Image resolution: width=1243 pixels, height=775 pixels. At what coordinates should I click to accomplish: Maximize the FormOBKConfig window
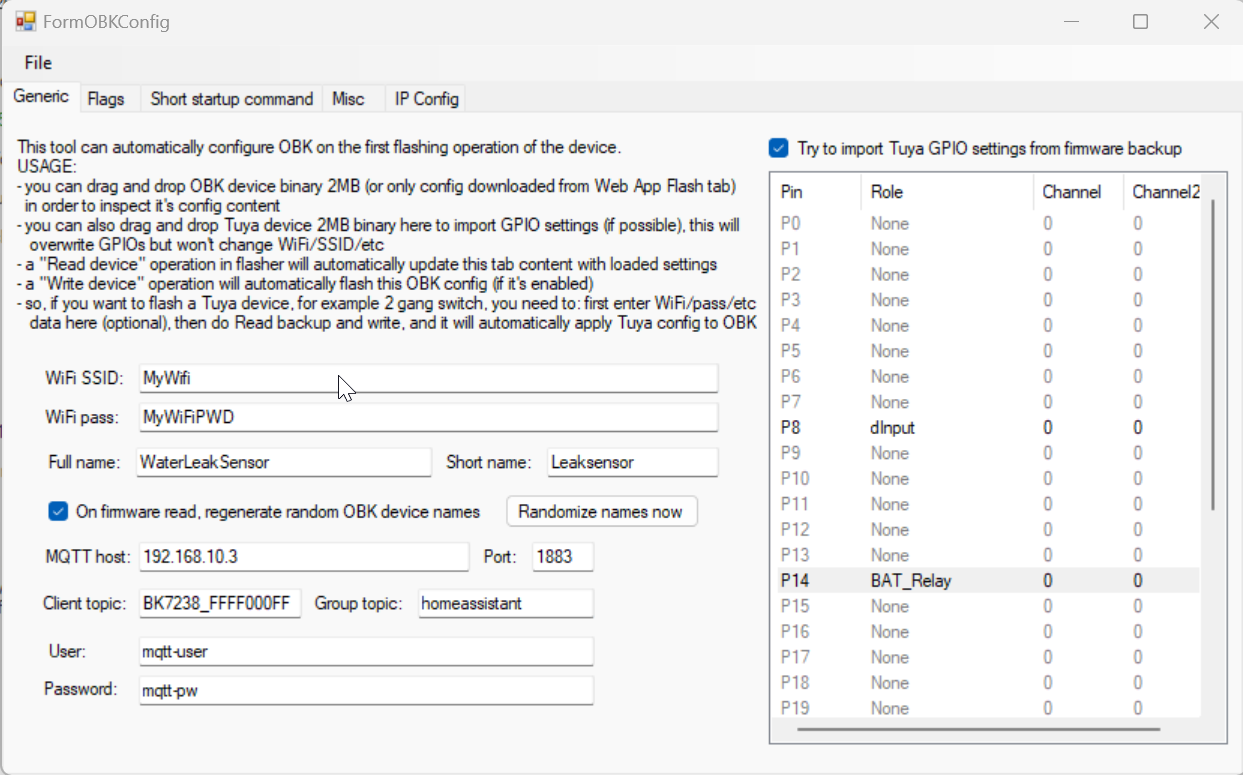(x=1140, y=21)
